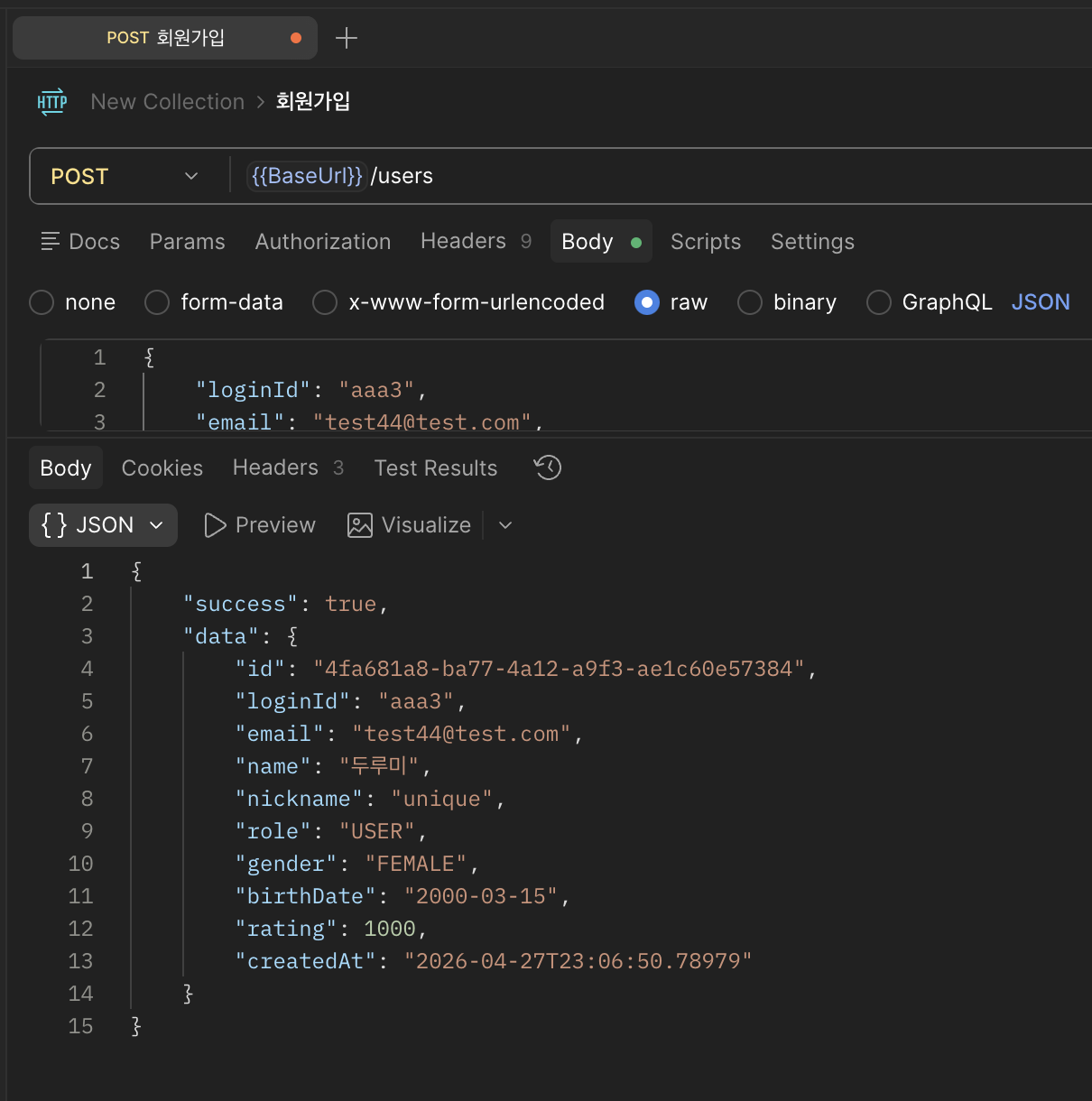Select the none body type radio
The image size is (1092, 1101).
pos(42,302)
